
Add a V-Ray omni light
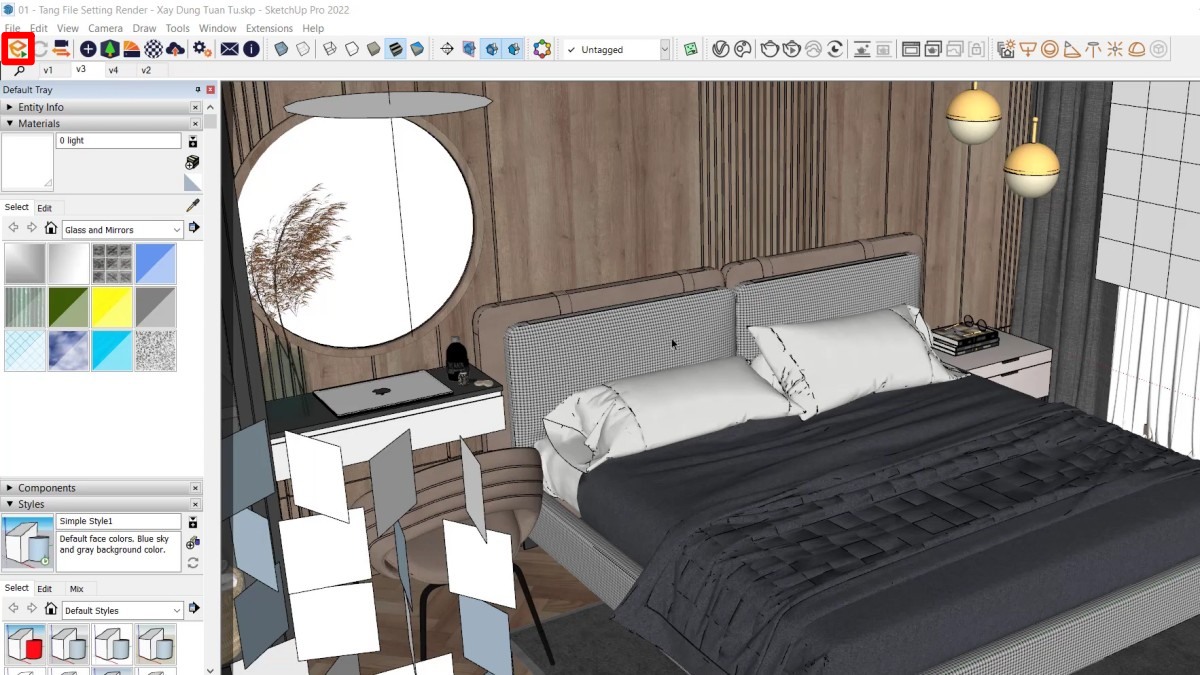[x=1115, y=49]
